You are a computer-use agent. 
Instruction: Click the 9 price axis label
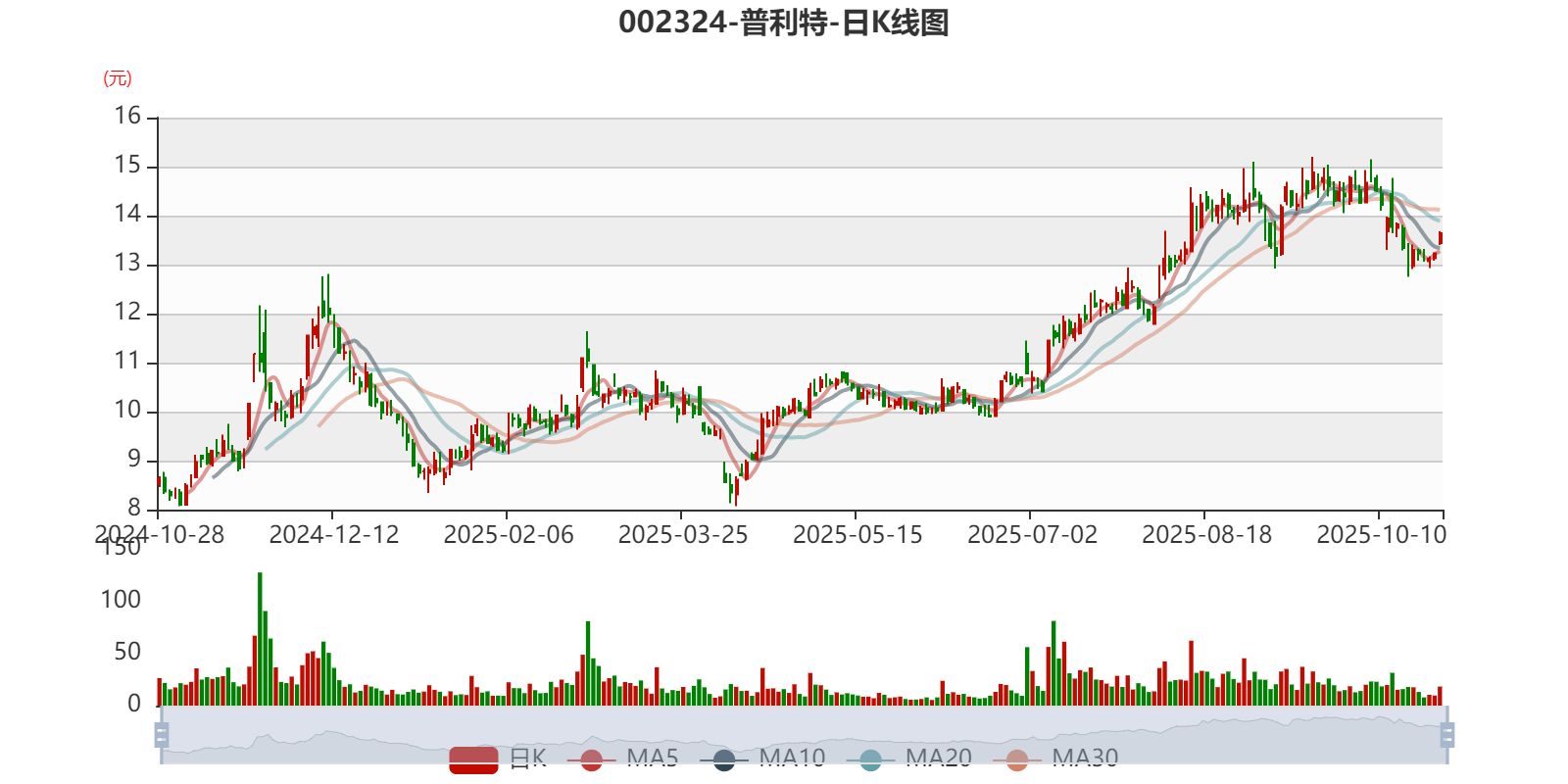coord(134,460)
